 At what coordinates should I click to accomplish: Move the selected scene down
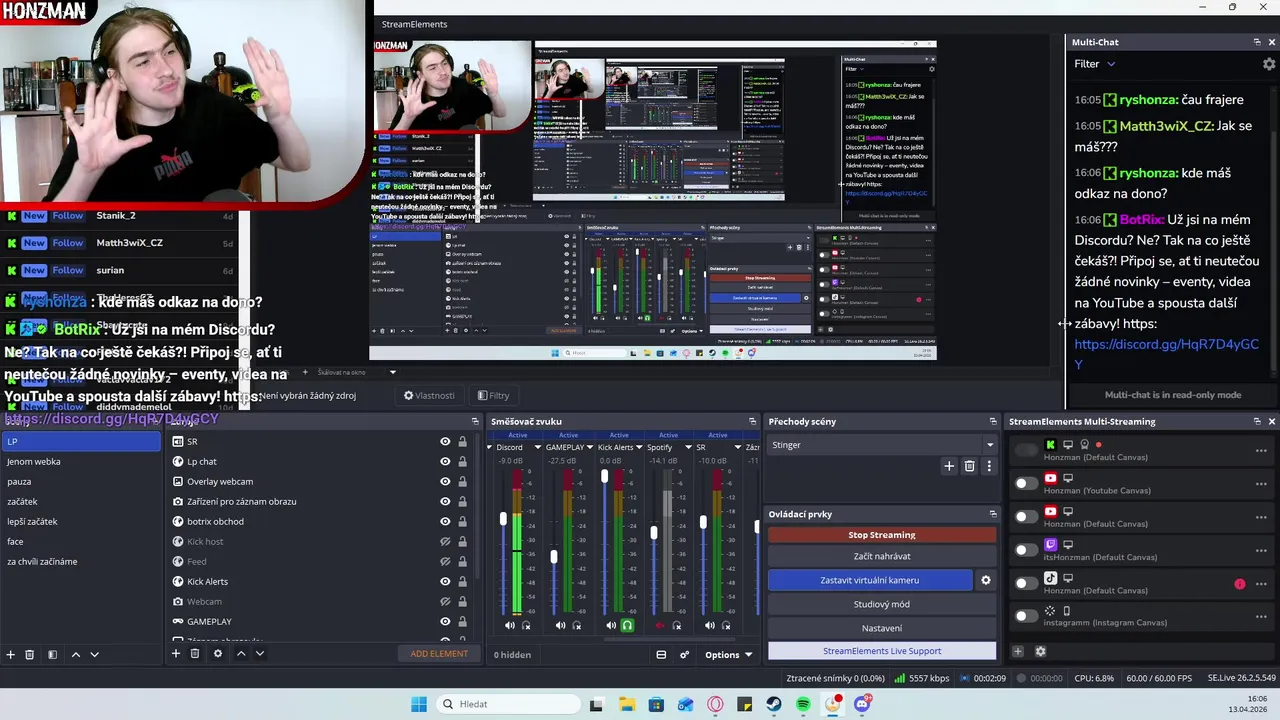tap(94, 654)
